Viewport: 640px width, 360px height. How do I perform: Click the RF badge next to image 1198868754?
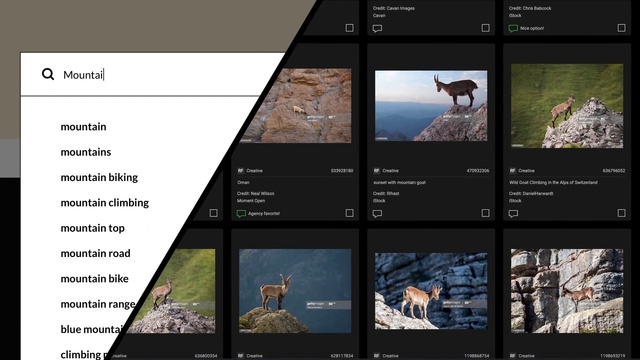tap(376, 356)
